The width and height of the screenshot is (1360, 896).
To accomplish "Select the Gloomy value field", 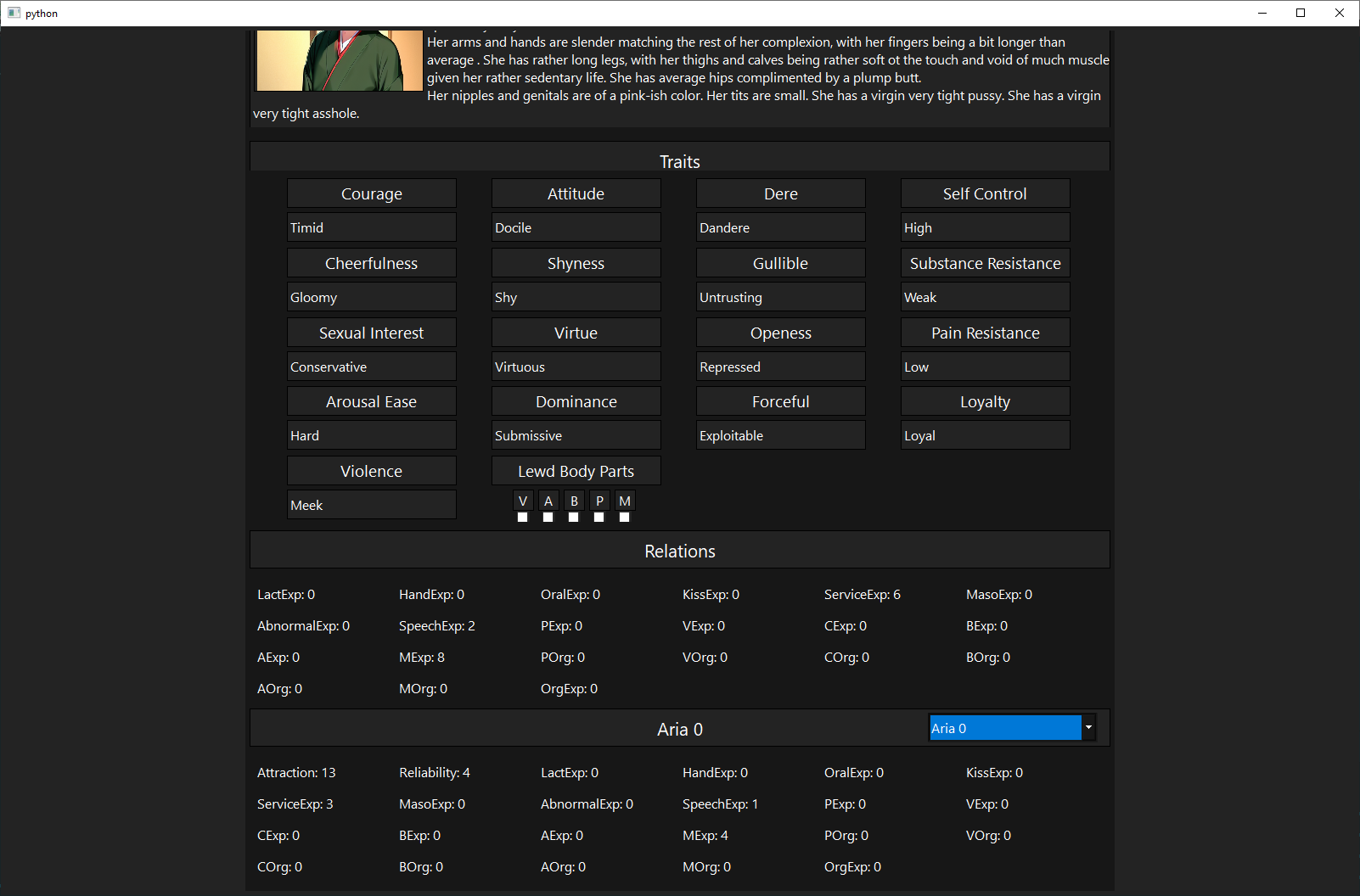I will pos(371,297).
